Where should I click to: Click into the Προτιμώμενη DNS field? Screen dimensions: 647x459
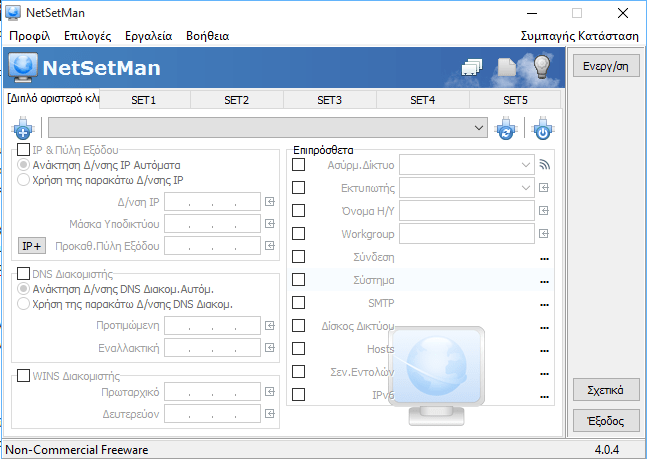point(212,326)
